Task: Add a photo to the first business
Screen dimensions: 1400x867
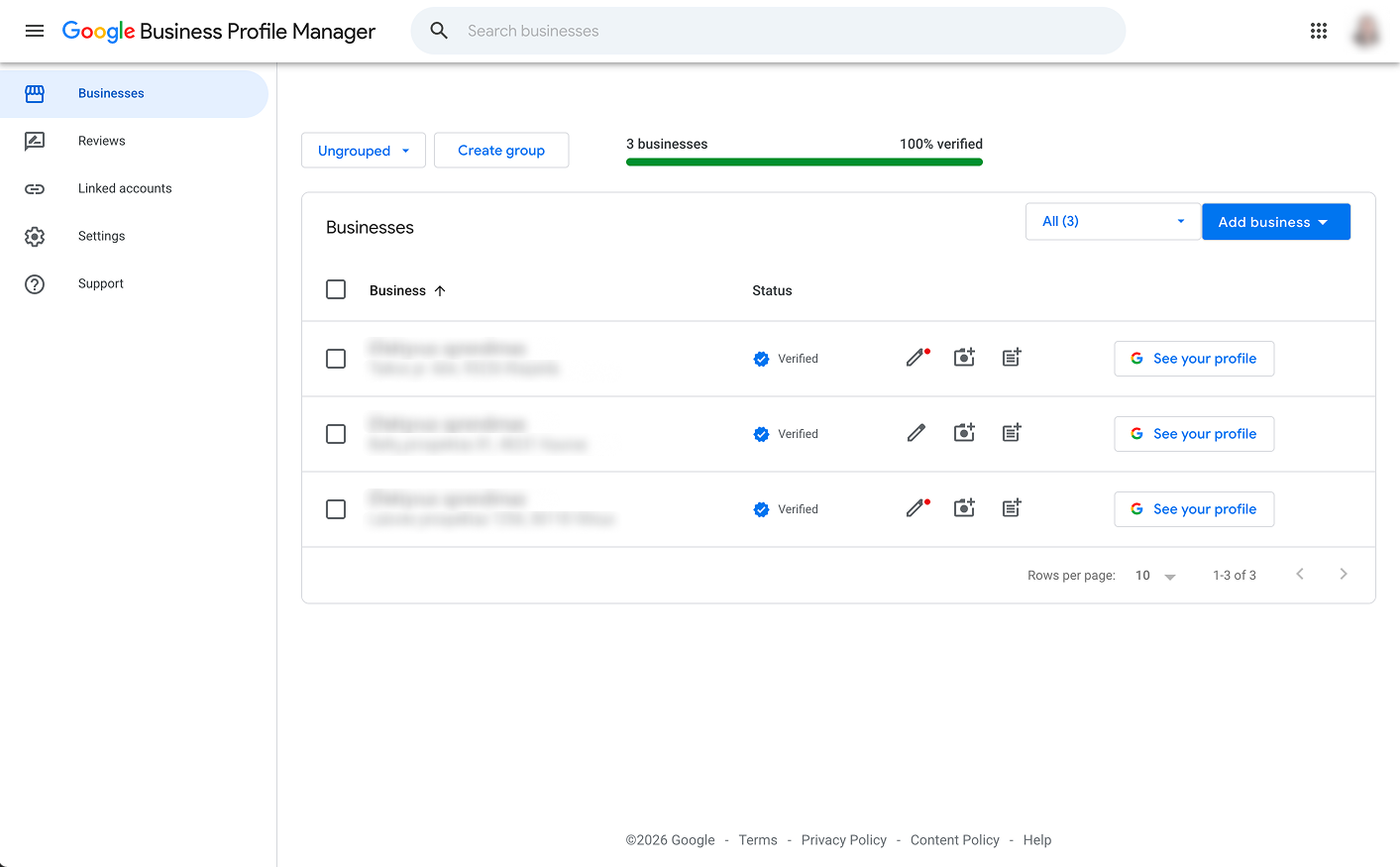Action: pos(964,358)
